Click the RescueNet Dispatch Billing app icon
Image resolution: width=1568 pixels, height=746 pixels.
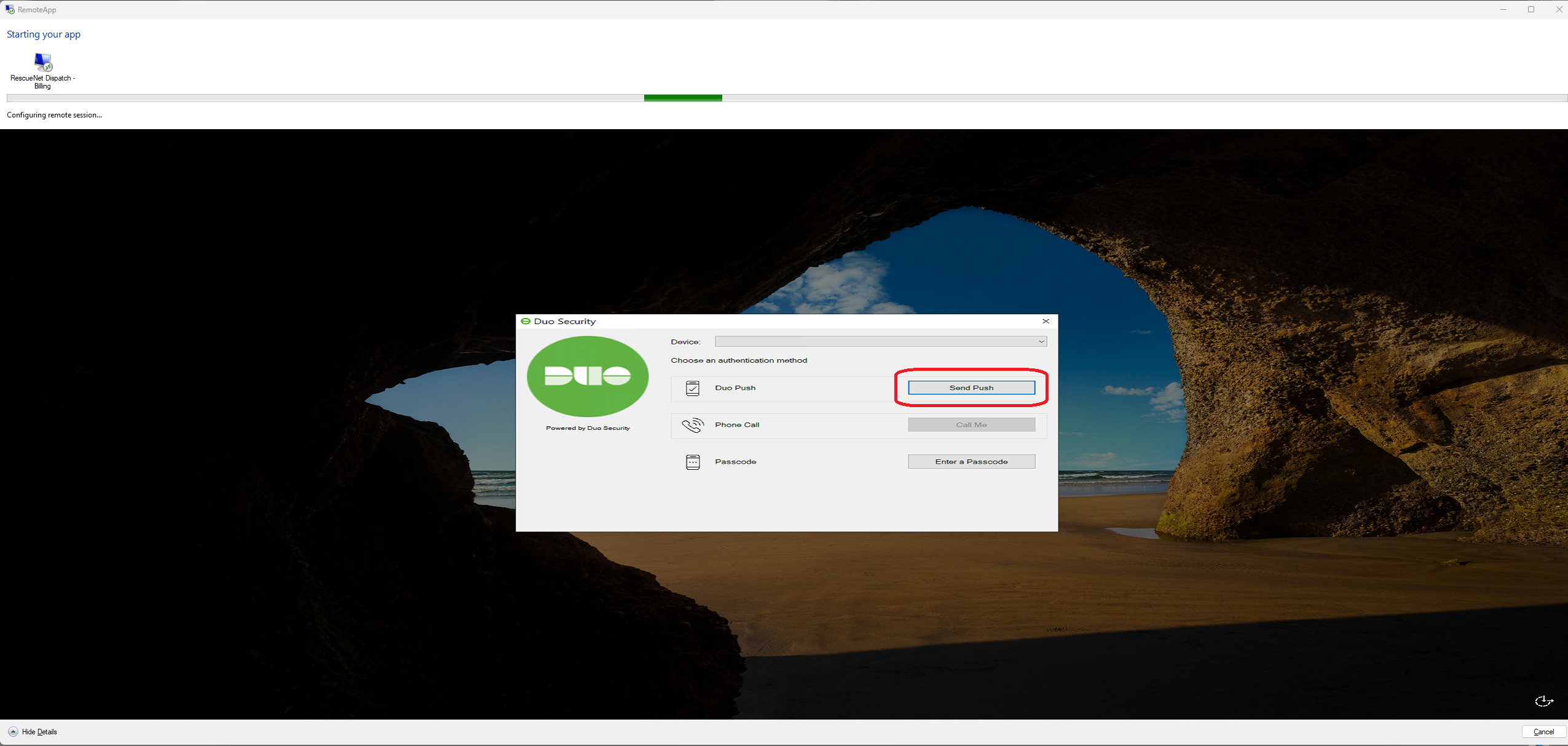(43, 62)
